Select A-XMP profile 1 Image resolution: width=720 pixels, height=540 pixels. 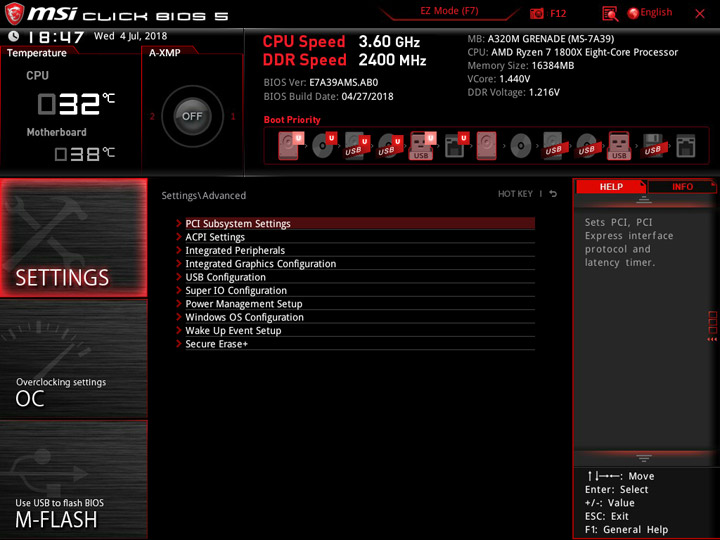pyautogui.click(x=233, y=116)
